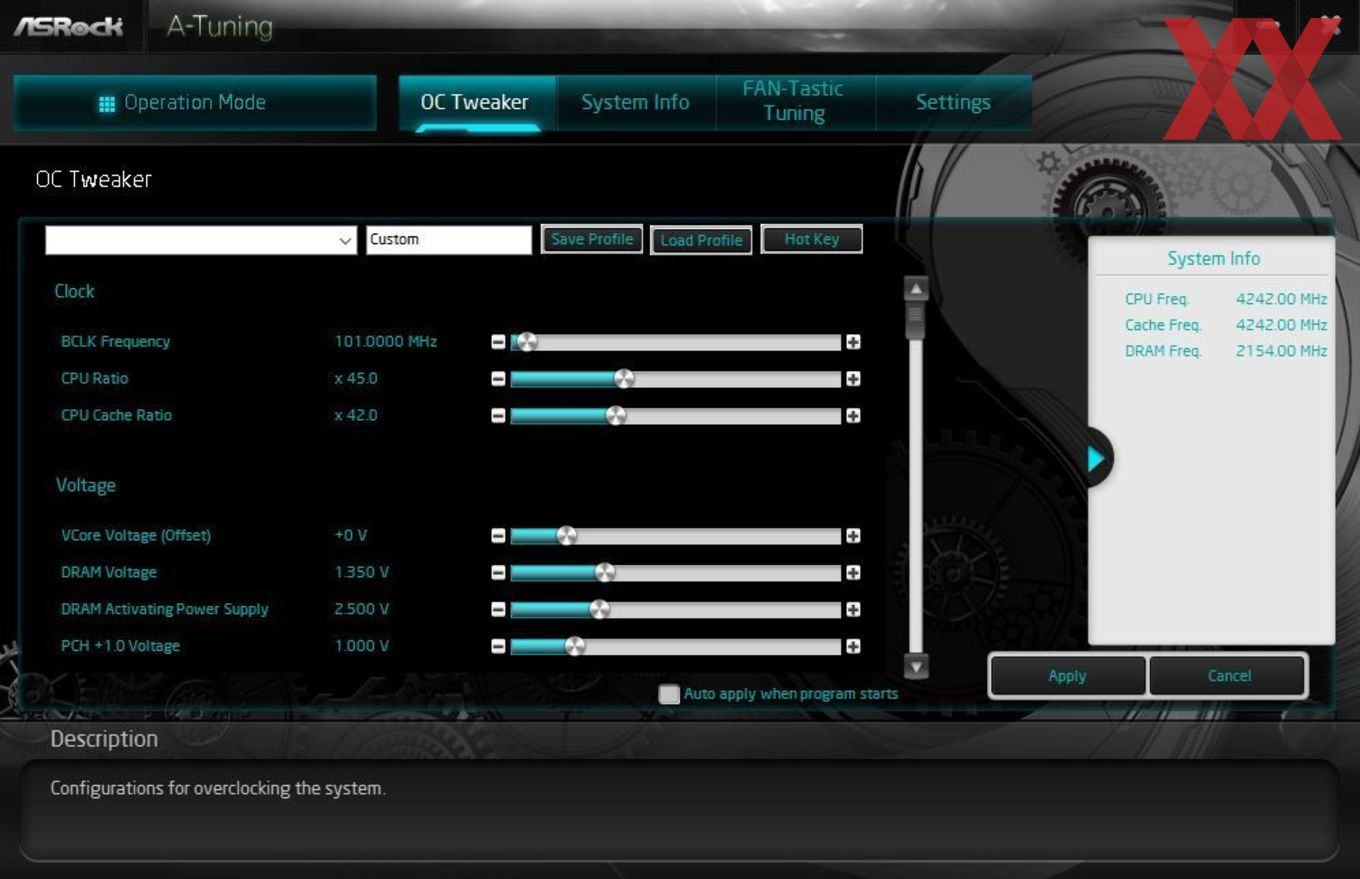Click CPU Freq. value 4242.00 MHz

coord(1281,299)
